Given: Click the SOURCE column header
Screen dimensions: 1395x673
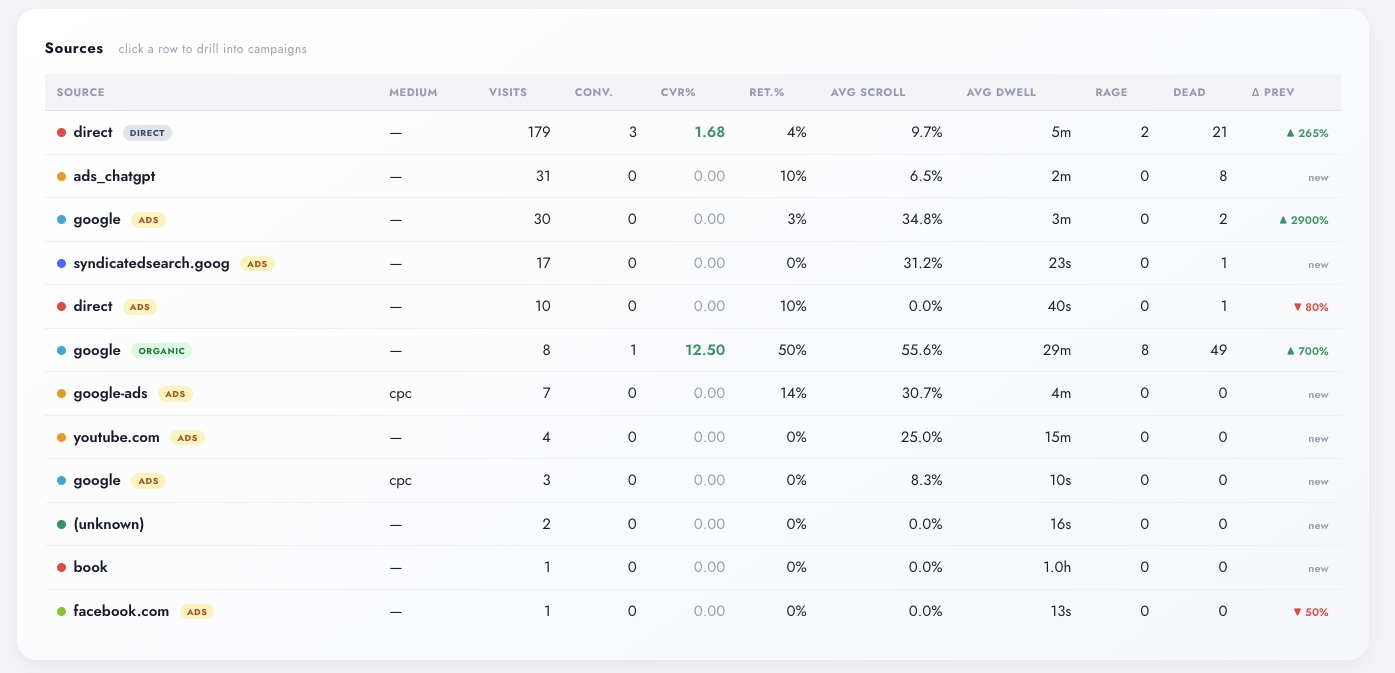Looking at the screenshot, I should pos(80,92).
